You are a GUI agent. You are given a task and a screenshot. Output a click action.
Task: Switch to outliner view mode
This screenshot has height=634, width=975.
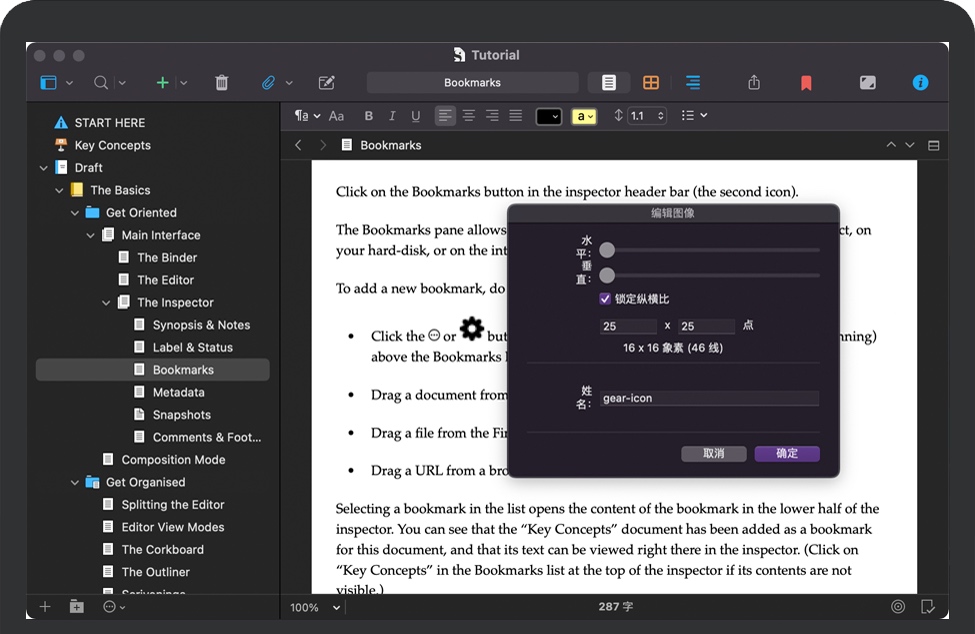coord(692,83)
